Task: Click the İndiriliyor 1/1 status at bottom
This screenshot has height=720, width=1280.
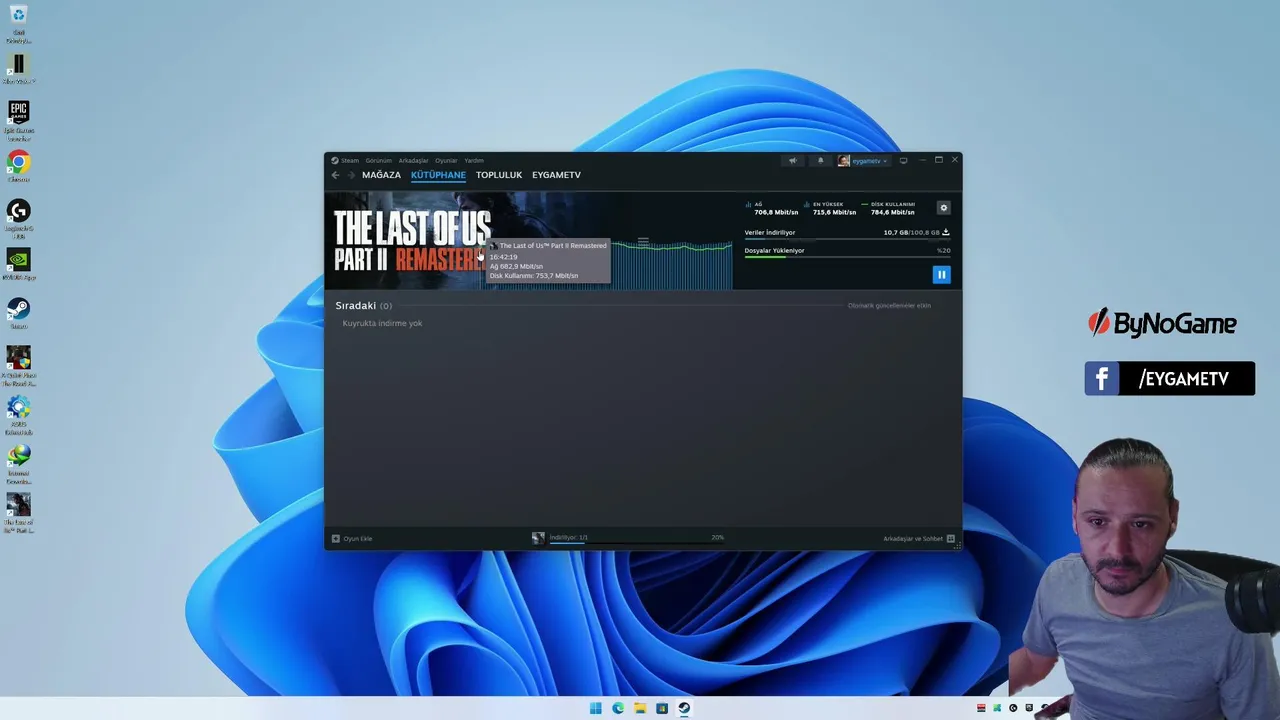Action: point(568,537)
